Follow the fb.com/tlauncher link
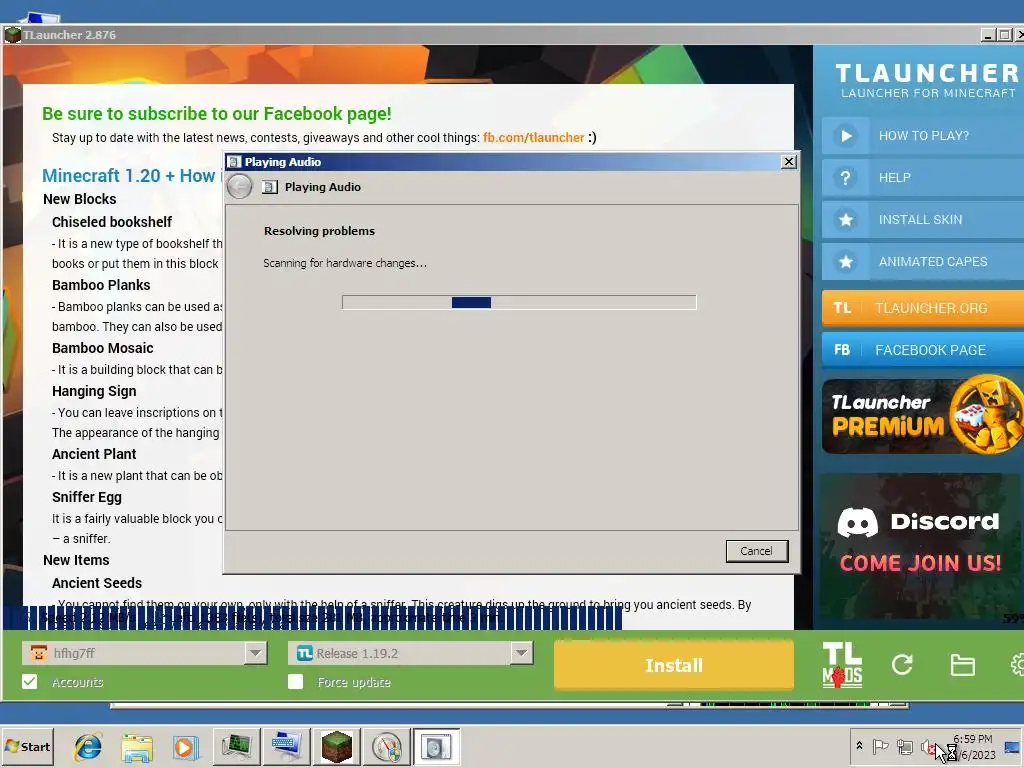The image size is (1024, 768). point(533,137)
